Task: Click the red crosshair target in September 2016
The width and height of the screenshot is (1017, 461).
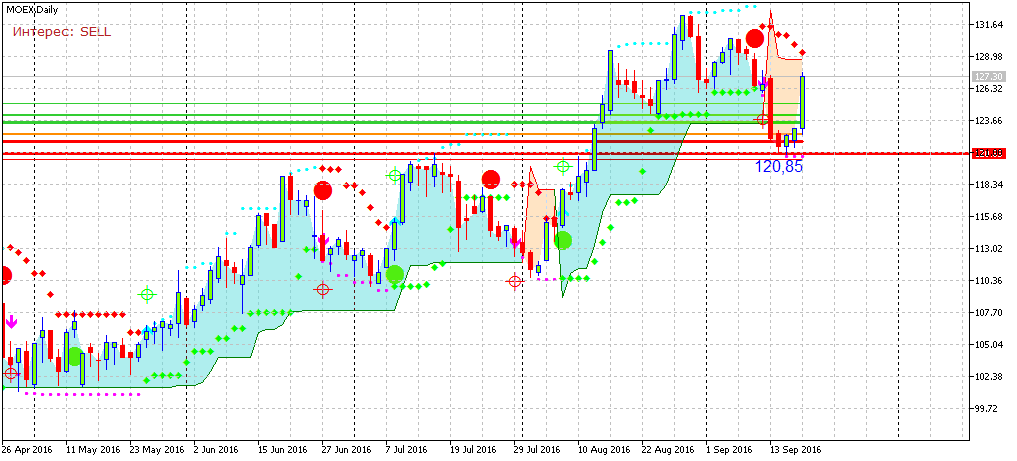Action: click(762, 119)
